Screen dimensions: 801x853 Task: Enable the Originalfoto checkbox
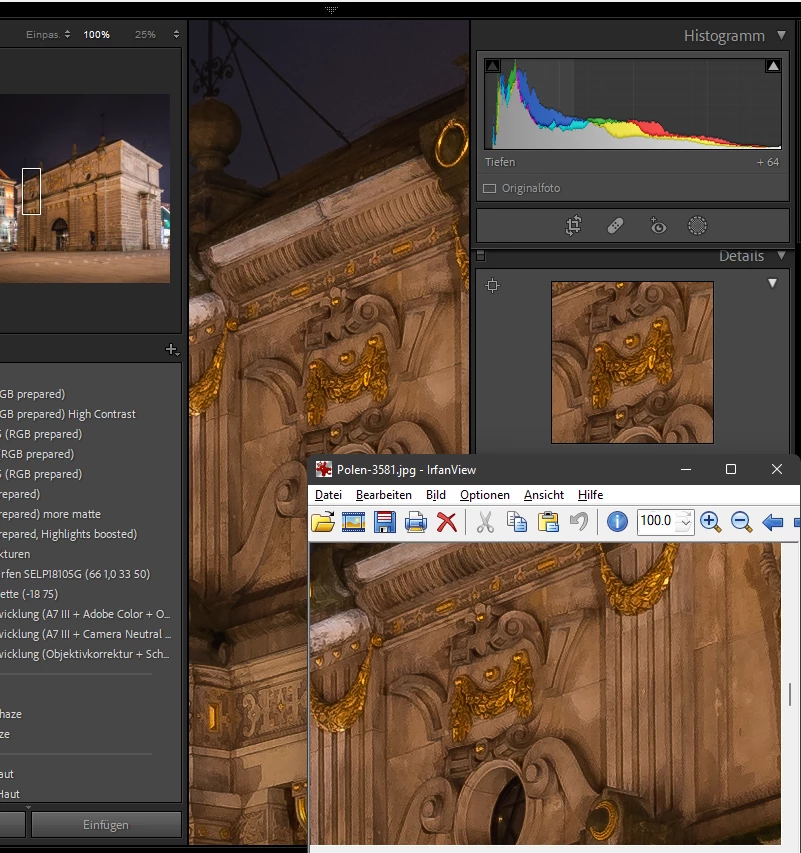pos(489,188)
